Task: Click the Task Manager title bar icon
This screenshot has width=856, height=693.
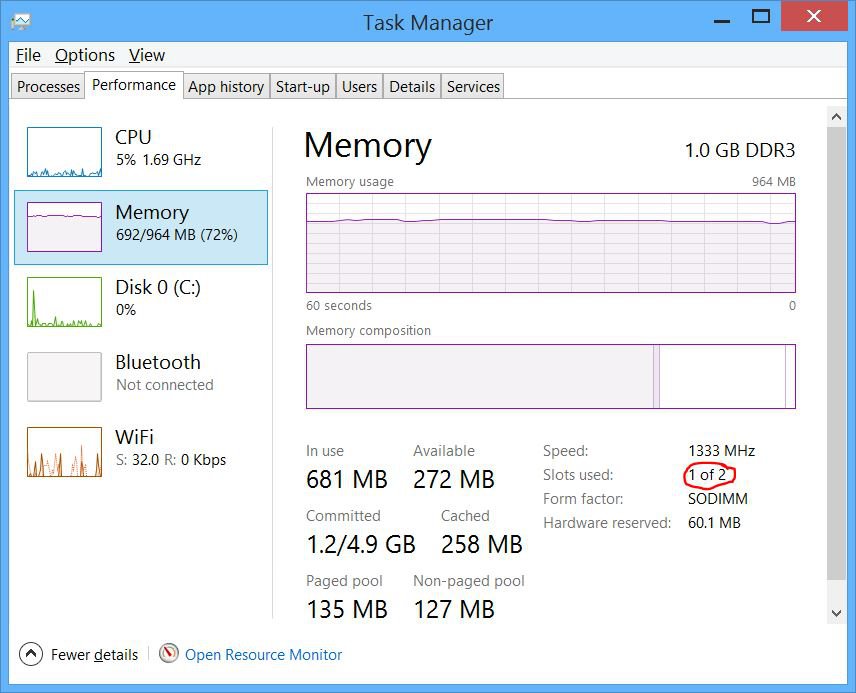Action: tap(20, 20)
